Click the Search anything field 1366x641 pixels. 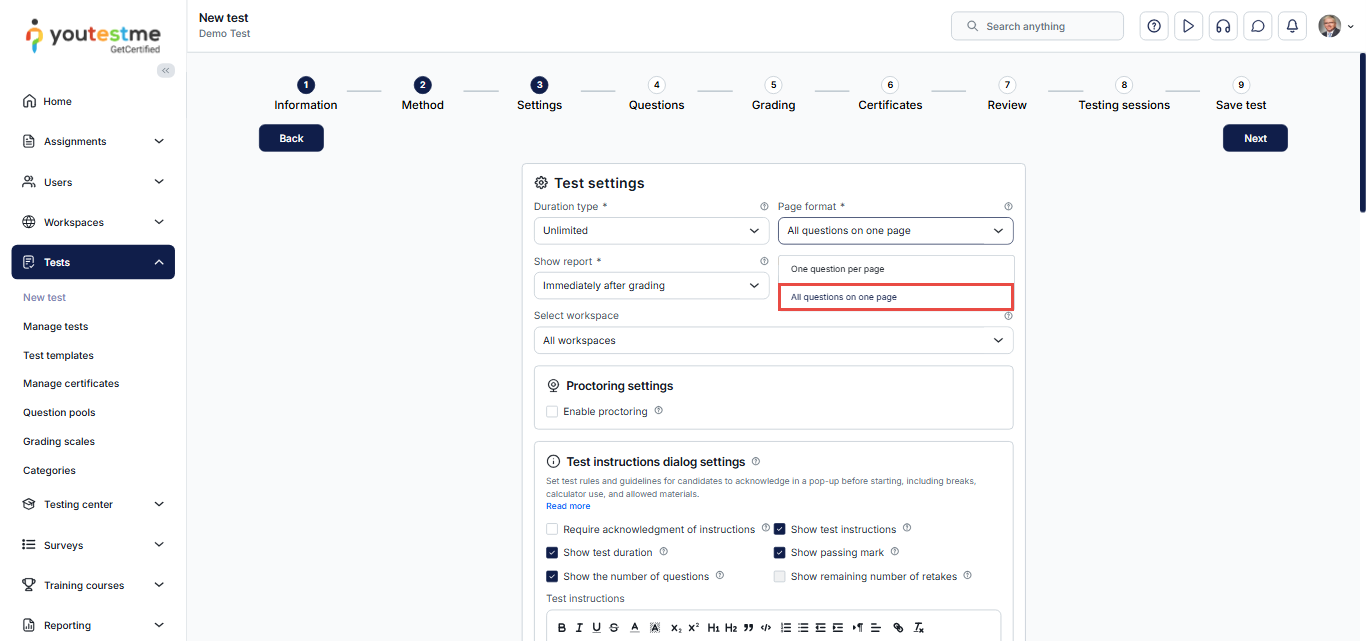1037,26
